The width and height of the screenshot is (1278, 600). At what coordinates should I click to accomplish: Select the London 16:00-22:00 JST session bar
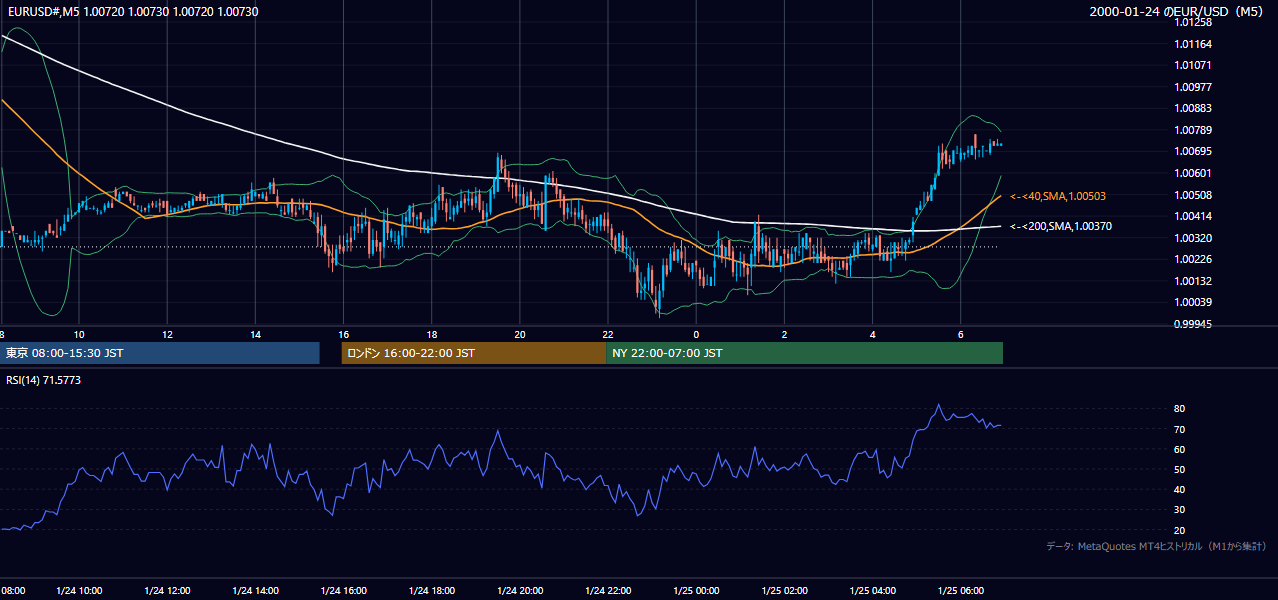(x=473, y=353)
